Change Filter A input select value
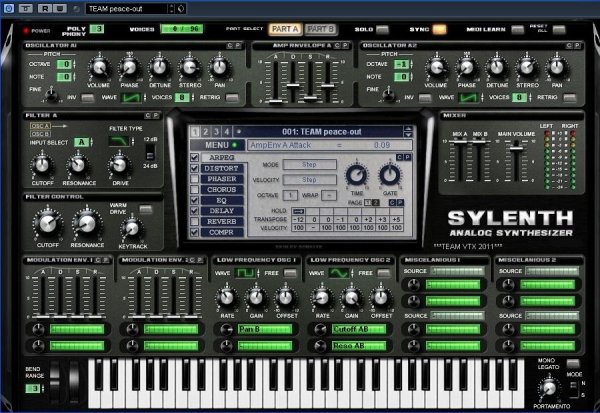Image resolution: width=600 pixels, height=413 pixels. (x=82, y=142)
